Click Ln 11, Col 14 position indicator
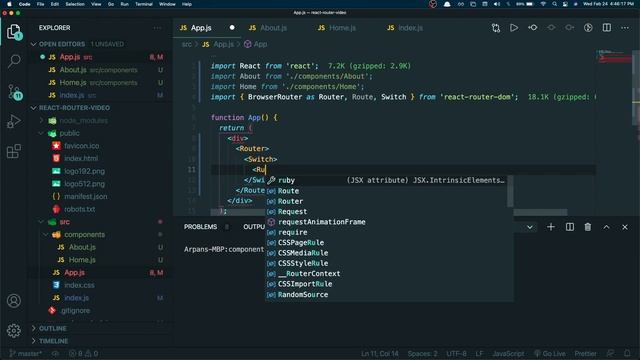640x360 pixels. [x=379, y=353]
